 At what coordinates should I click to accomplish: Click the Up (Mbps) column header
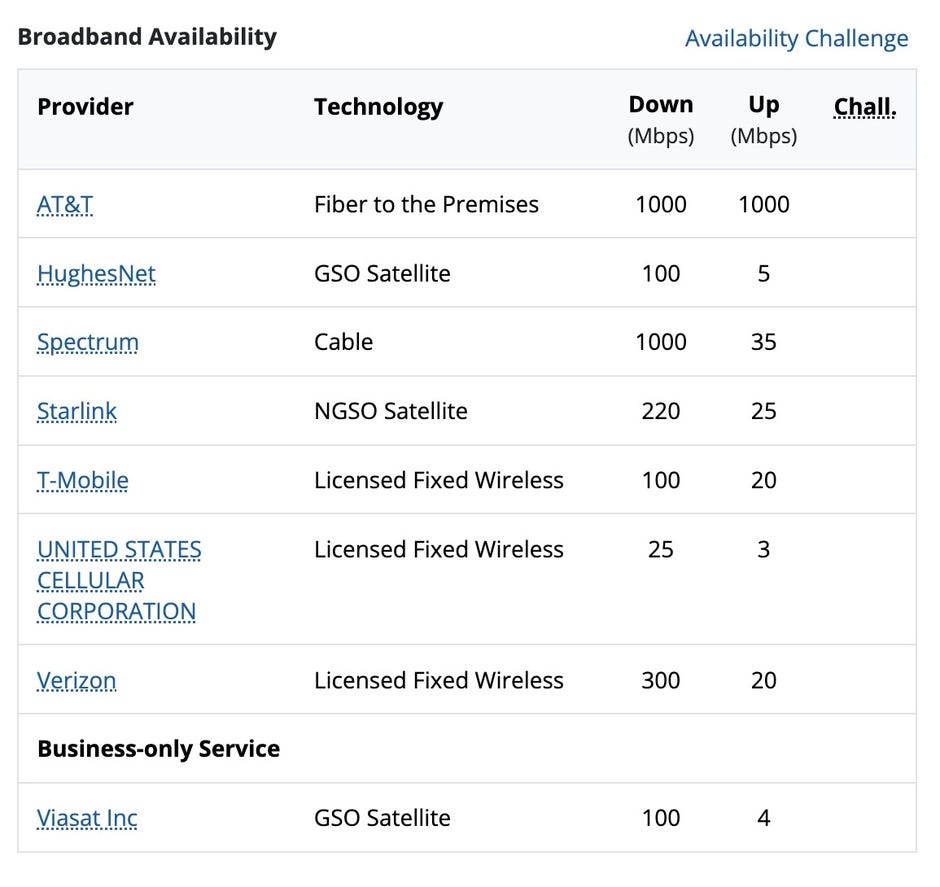coord(763,119)
